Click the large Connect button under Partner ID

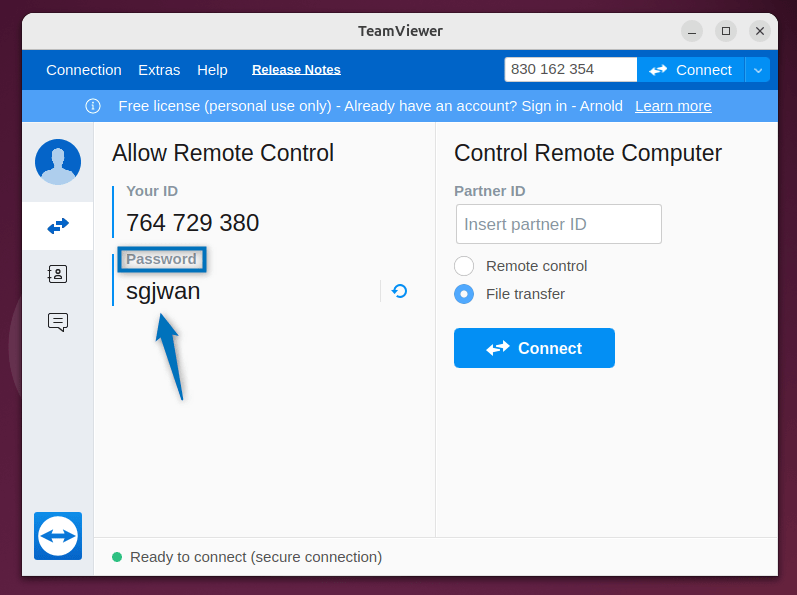tap(534, 348)
